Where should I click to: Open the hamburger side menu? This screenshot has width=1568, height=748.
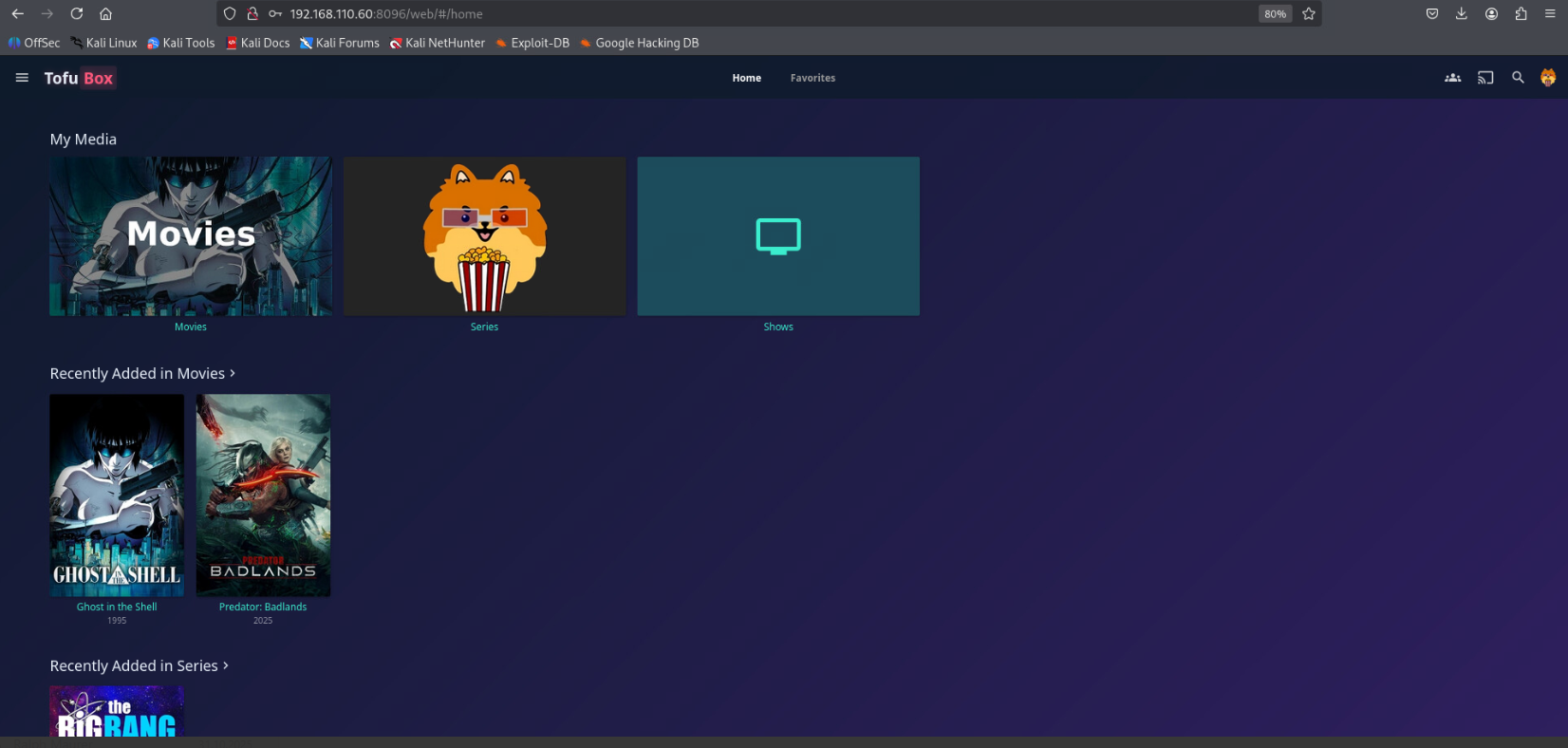[22, 78]
